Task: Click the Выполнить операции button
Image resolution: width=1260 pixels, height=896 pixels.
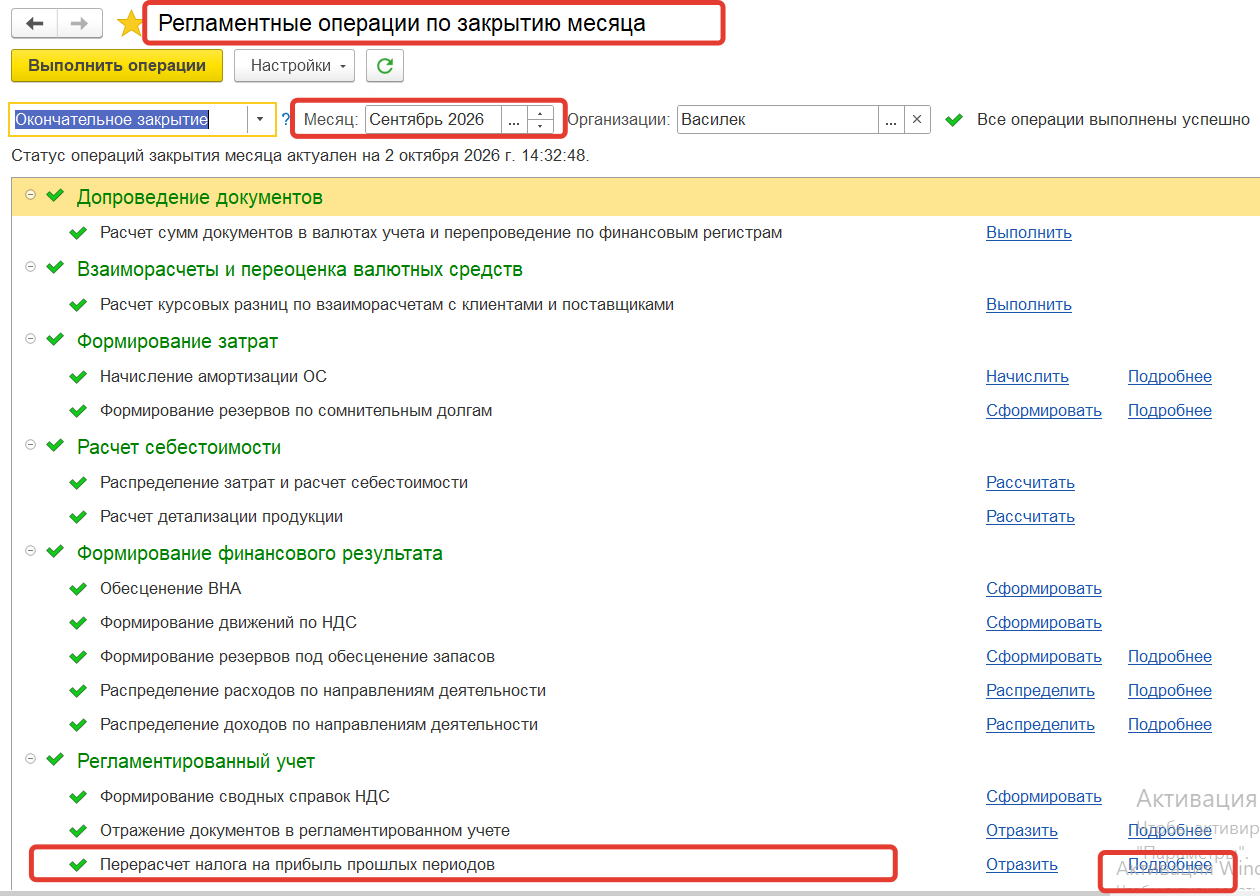Action: (x=117, y=66)
